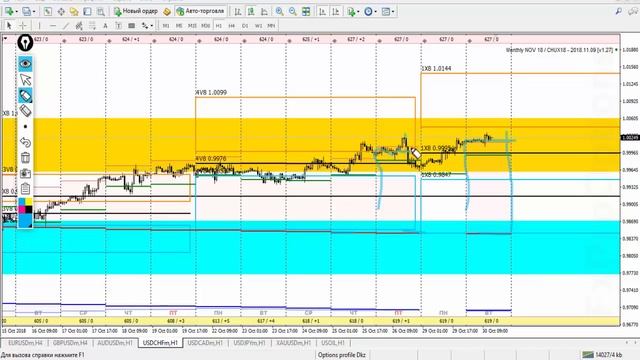Zoom out the chart with magnifier minus

pos(293,12)
